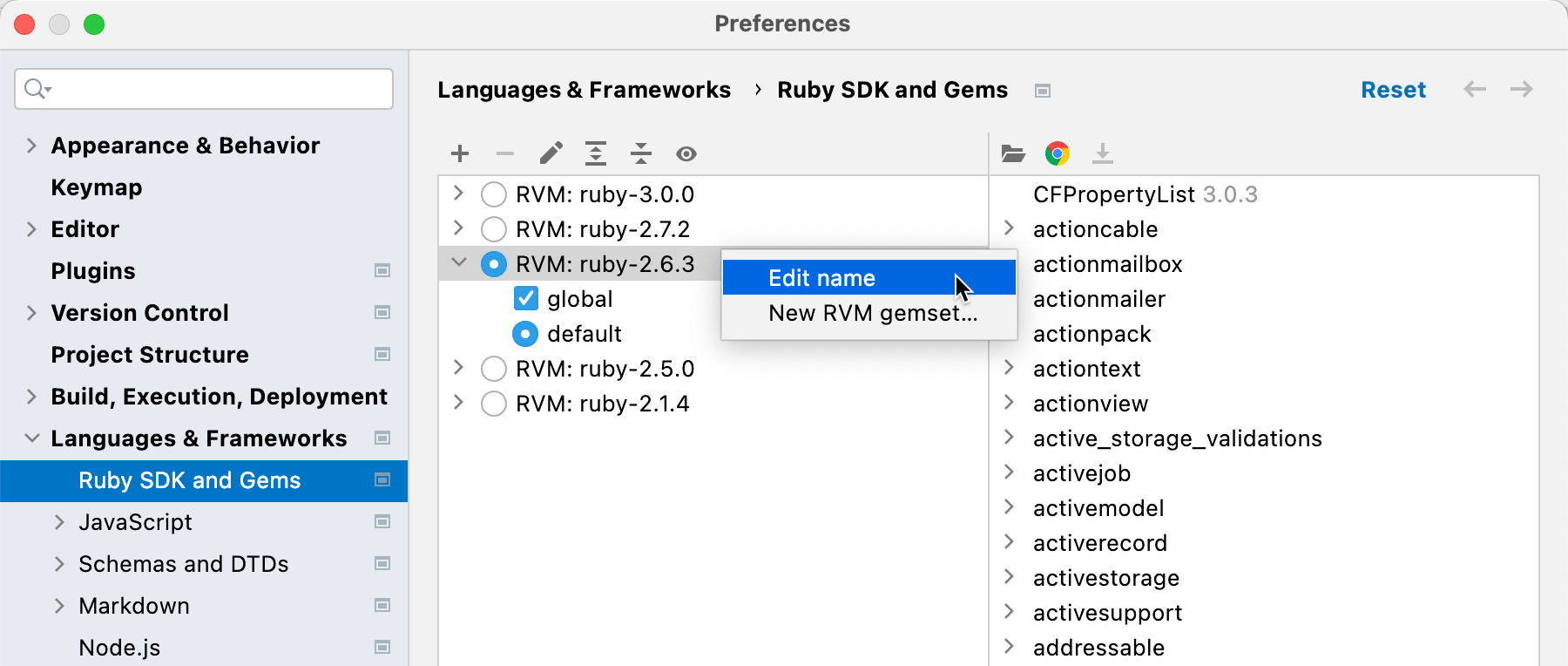Select the RVM ruby-2.7.2 radio button

494,229
